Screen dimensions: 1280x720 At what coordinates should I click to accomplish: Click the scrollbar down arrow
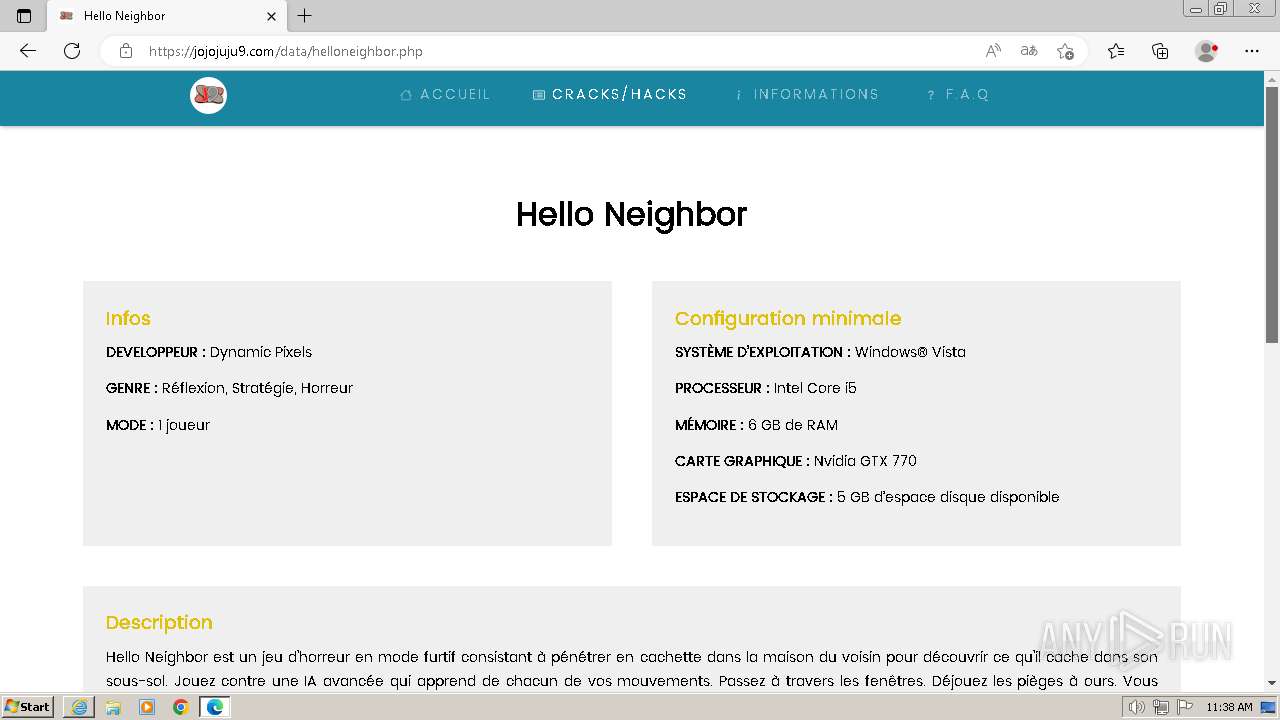[x=1272, y=683]
